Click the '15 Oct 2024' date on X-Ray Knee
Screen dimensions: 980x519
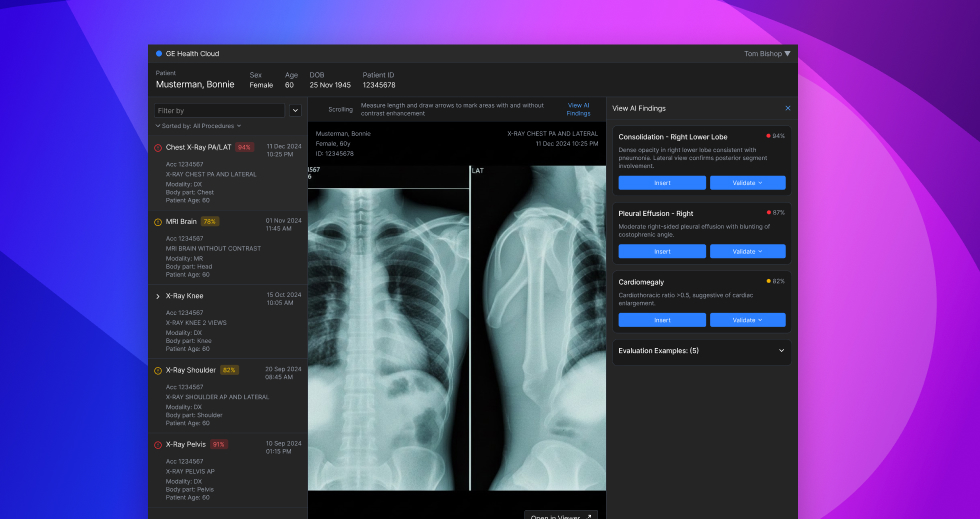coord(284,295)
